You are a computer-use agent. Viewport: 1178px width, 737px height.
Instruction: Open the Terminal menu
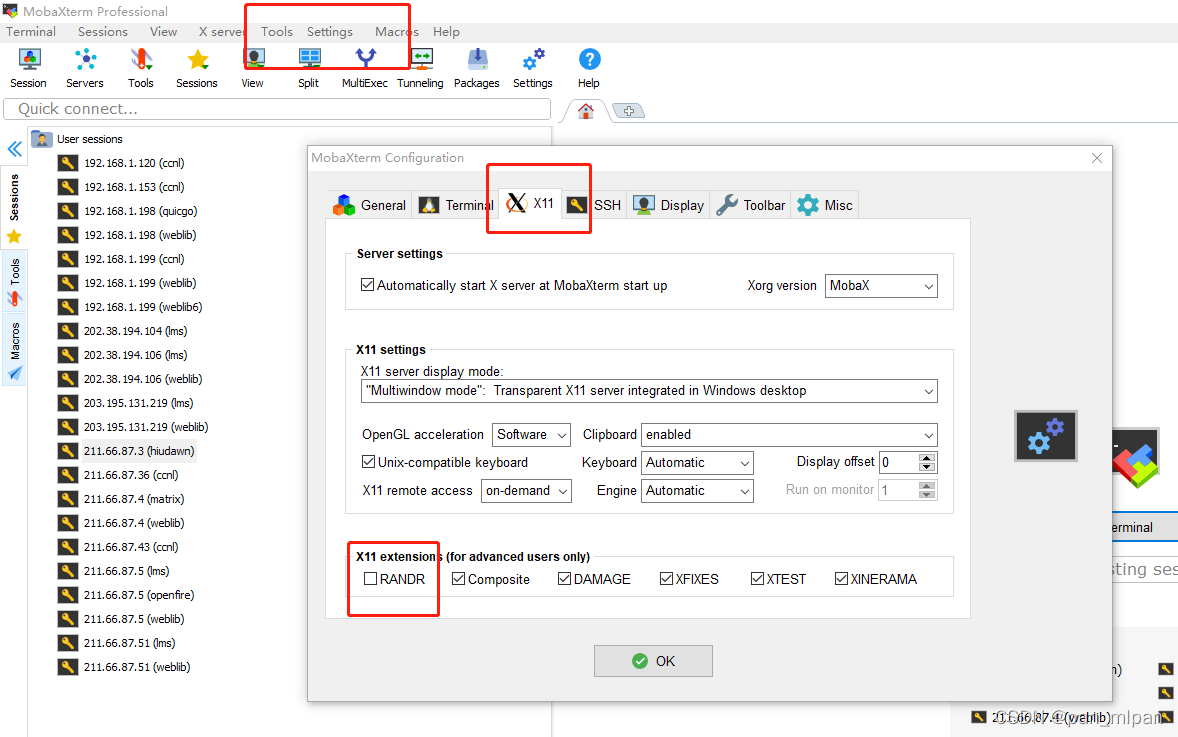(31, 32)
